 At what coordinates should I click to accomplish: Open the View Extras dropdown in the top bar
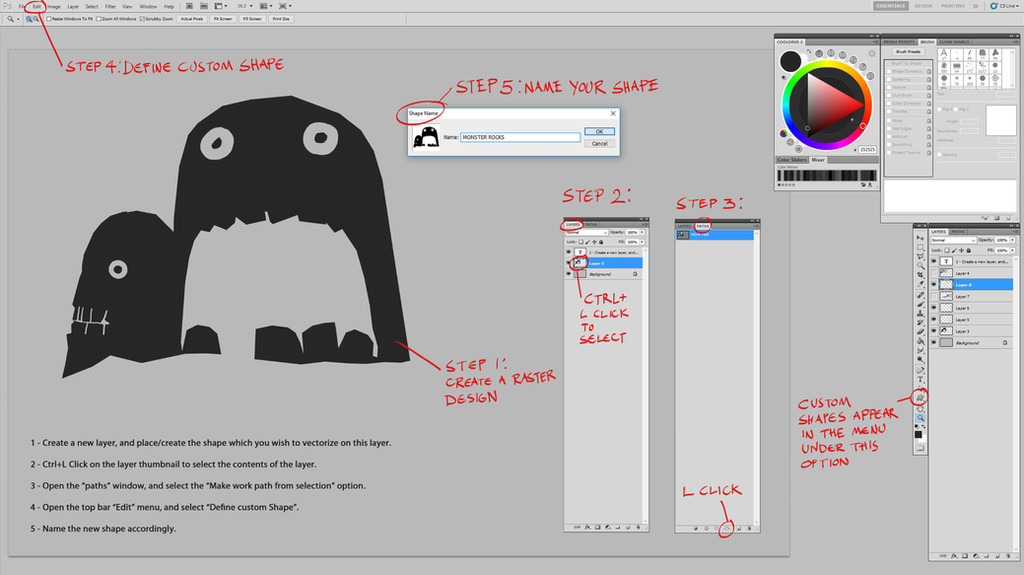221,6
